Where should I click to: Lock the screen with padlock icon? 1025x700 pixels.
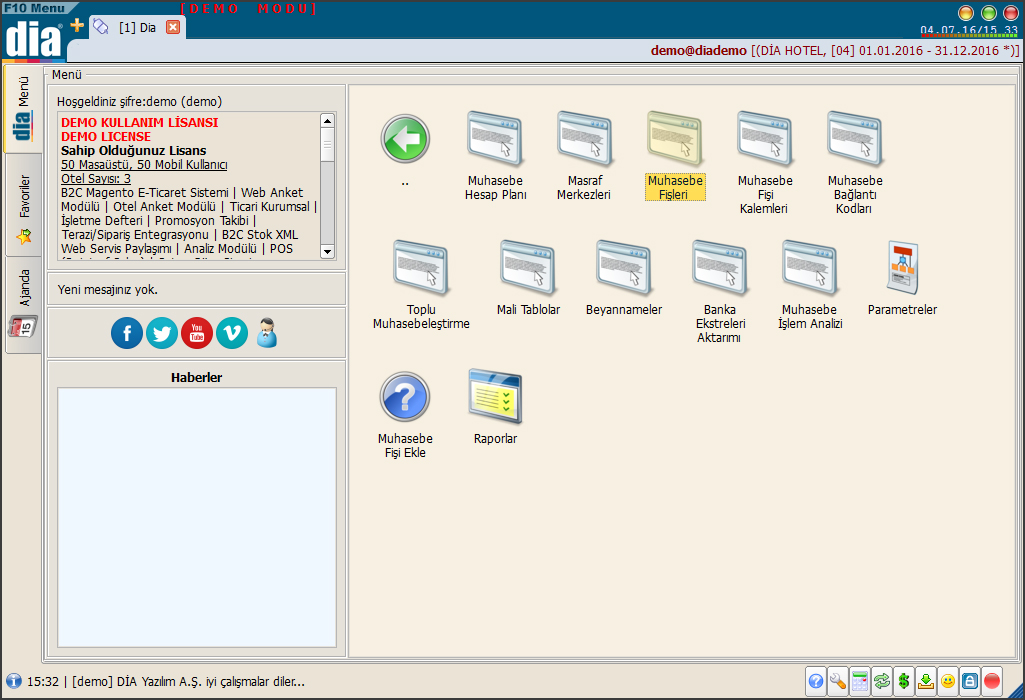(x=970, y=682)
